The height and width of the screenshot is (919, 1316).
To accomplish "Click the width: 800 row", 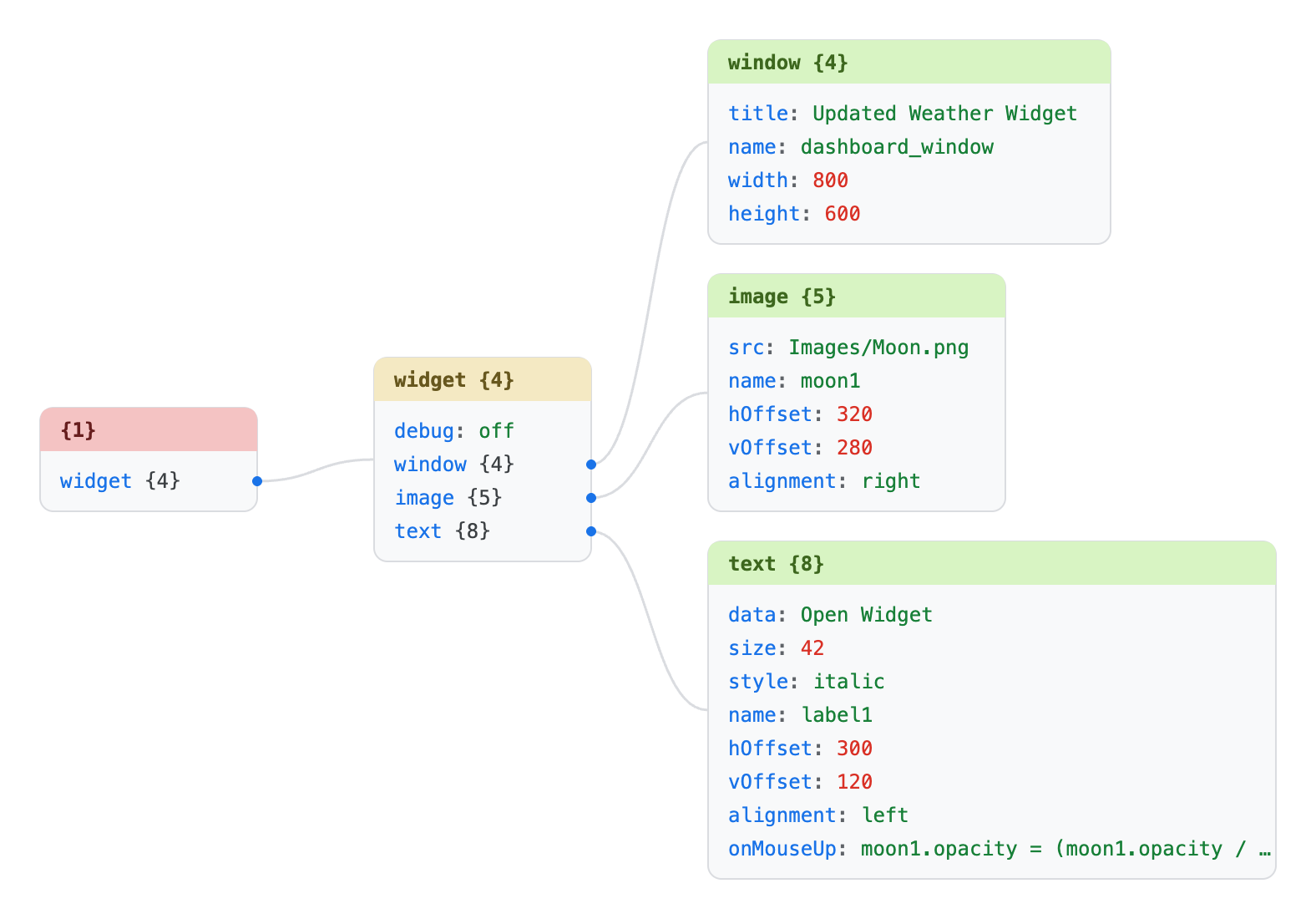I will (x=909, y=180).
